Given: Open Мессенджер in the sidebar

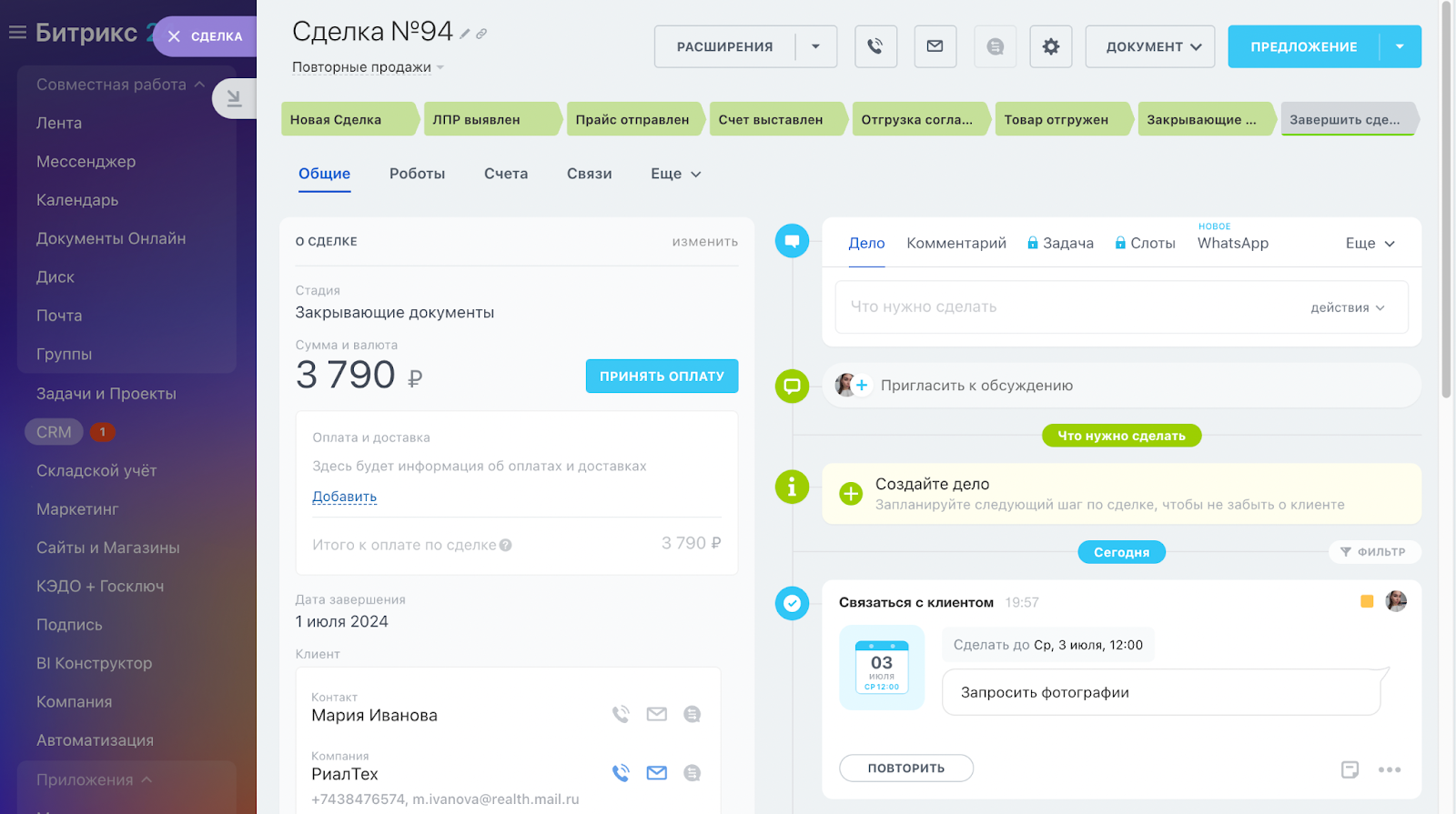Looking at the screenshot, I should tap(86, 162).
